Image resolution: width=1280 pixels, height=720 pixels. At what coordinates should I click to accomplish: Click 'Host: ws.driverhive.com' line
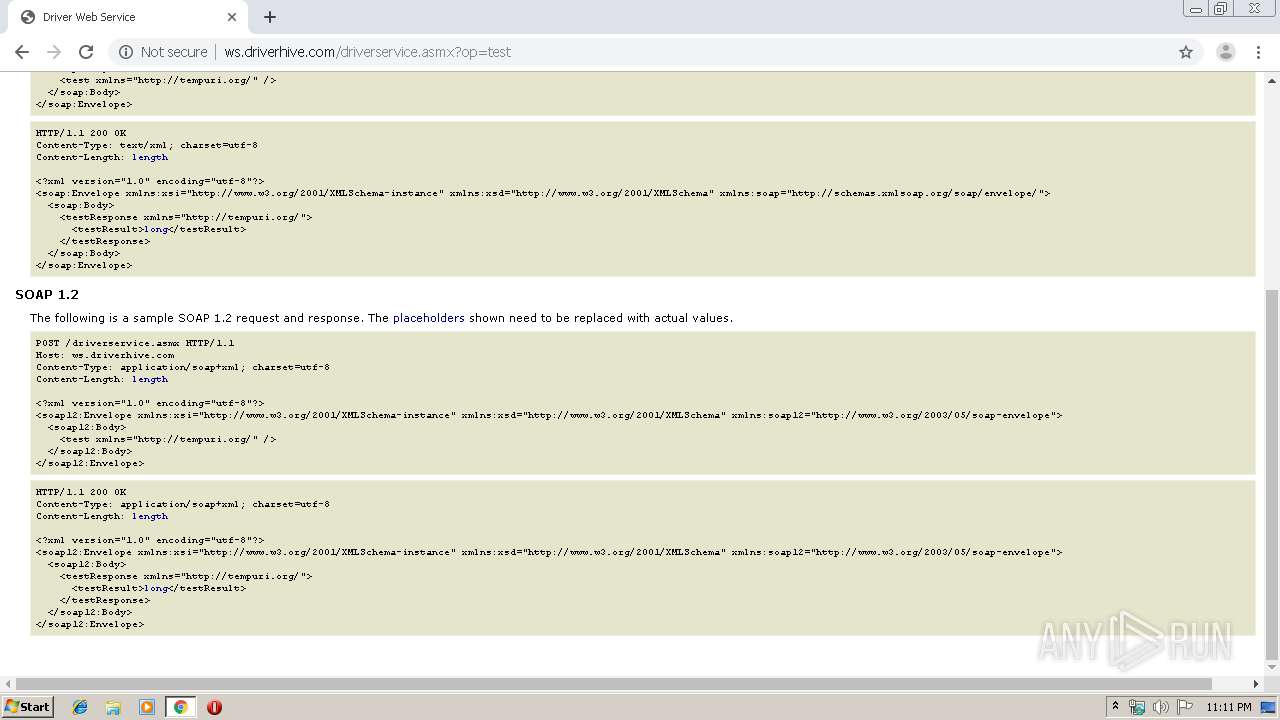tap(105, 355)
